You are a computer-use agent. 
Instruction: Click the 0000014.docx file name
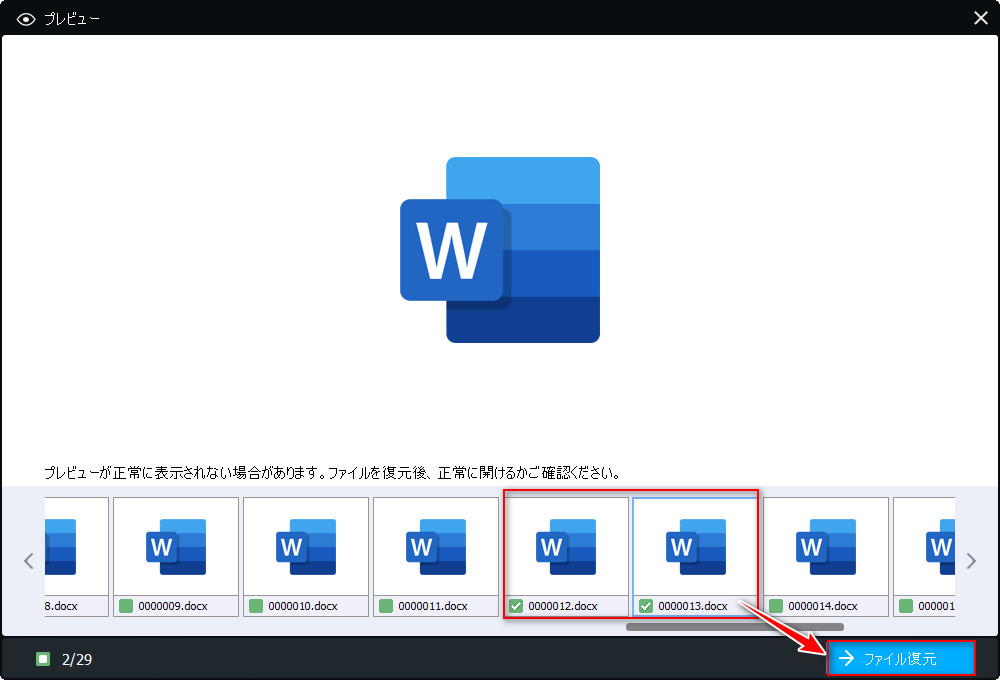click(823, 606)
